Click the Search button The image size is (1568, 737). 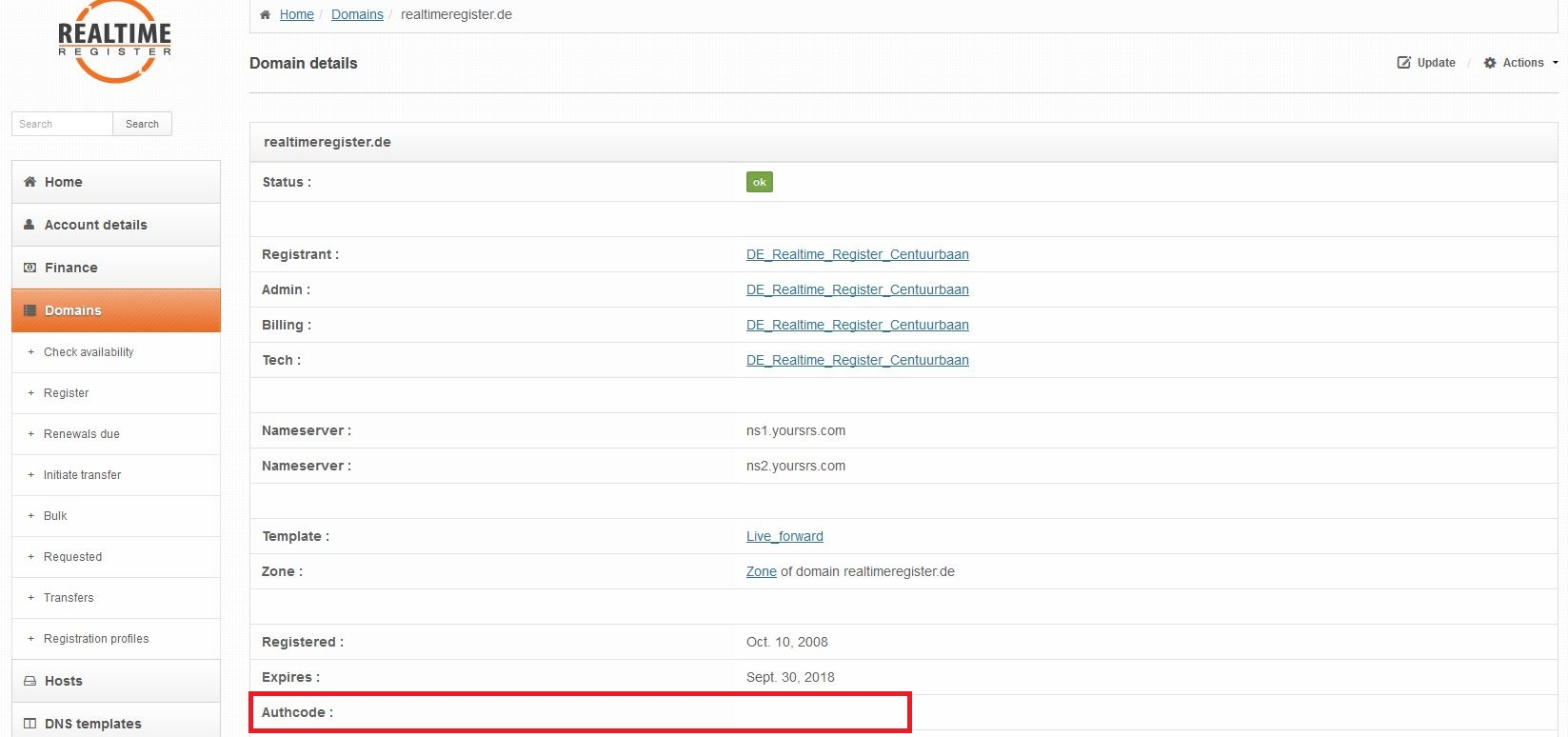click(x=142, y=124)
